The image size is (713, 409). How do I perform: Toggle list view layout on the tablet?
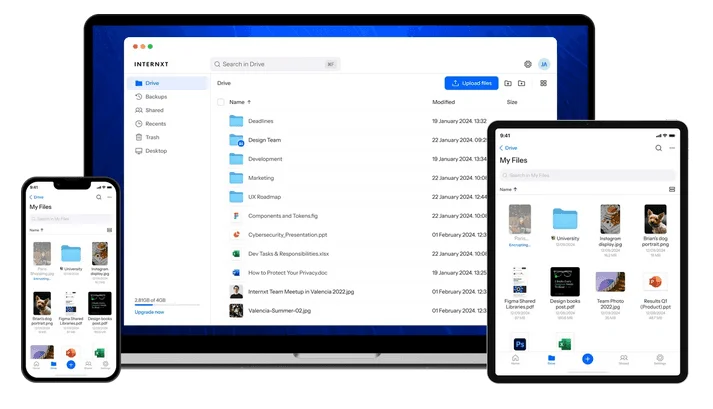672,189
